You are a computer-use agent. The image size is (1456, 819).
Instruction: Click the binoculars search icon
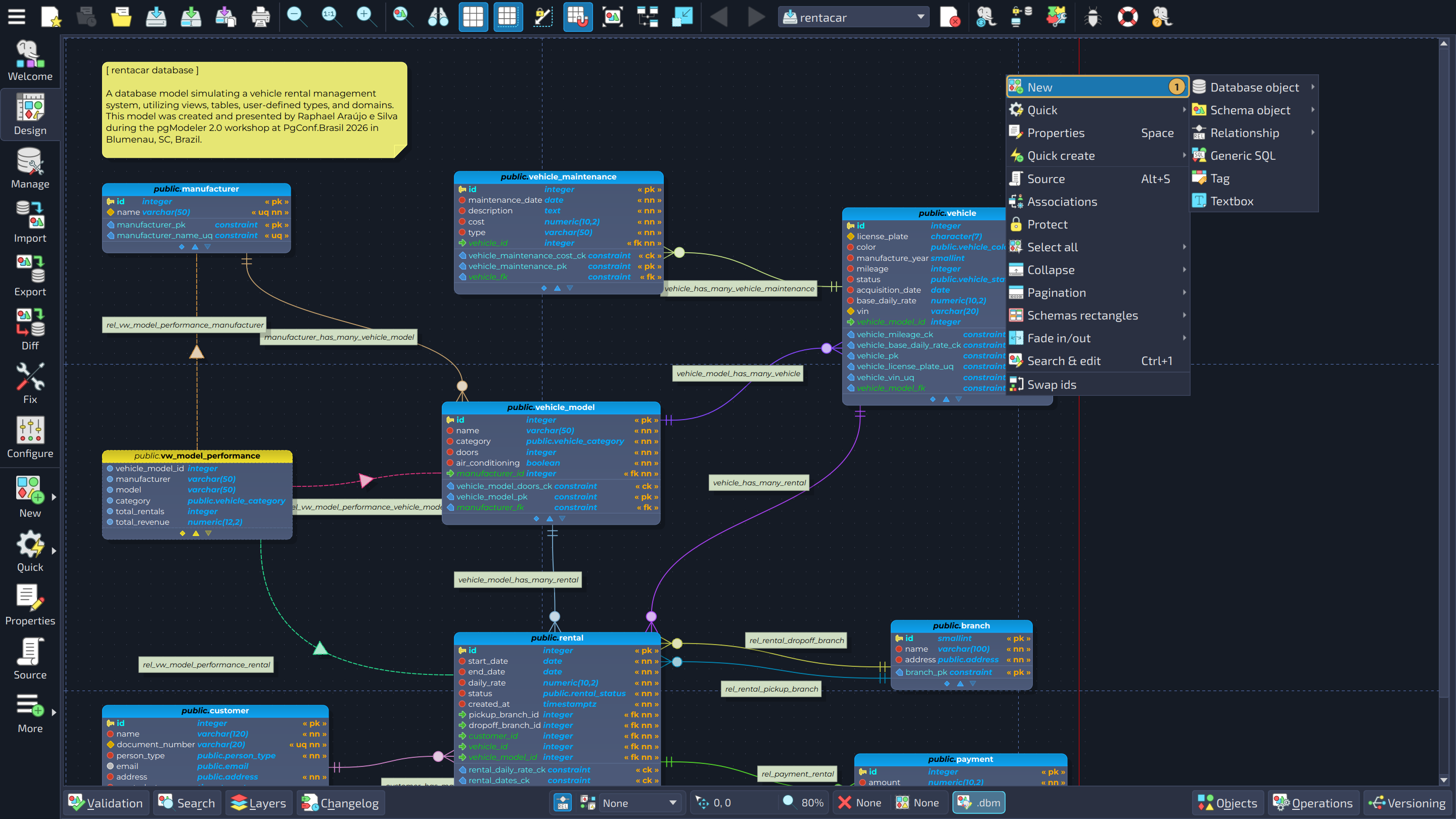pos(438,17)
